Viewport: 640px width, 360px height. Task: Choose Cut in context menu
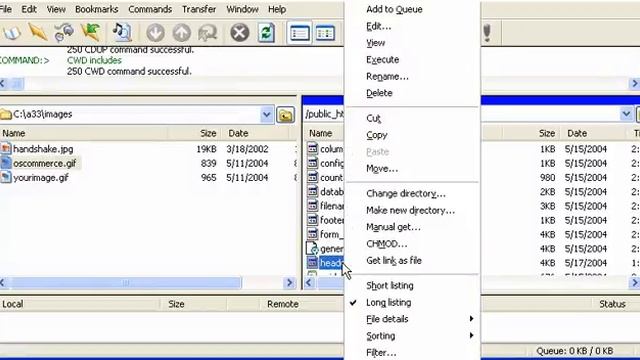373,118
